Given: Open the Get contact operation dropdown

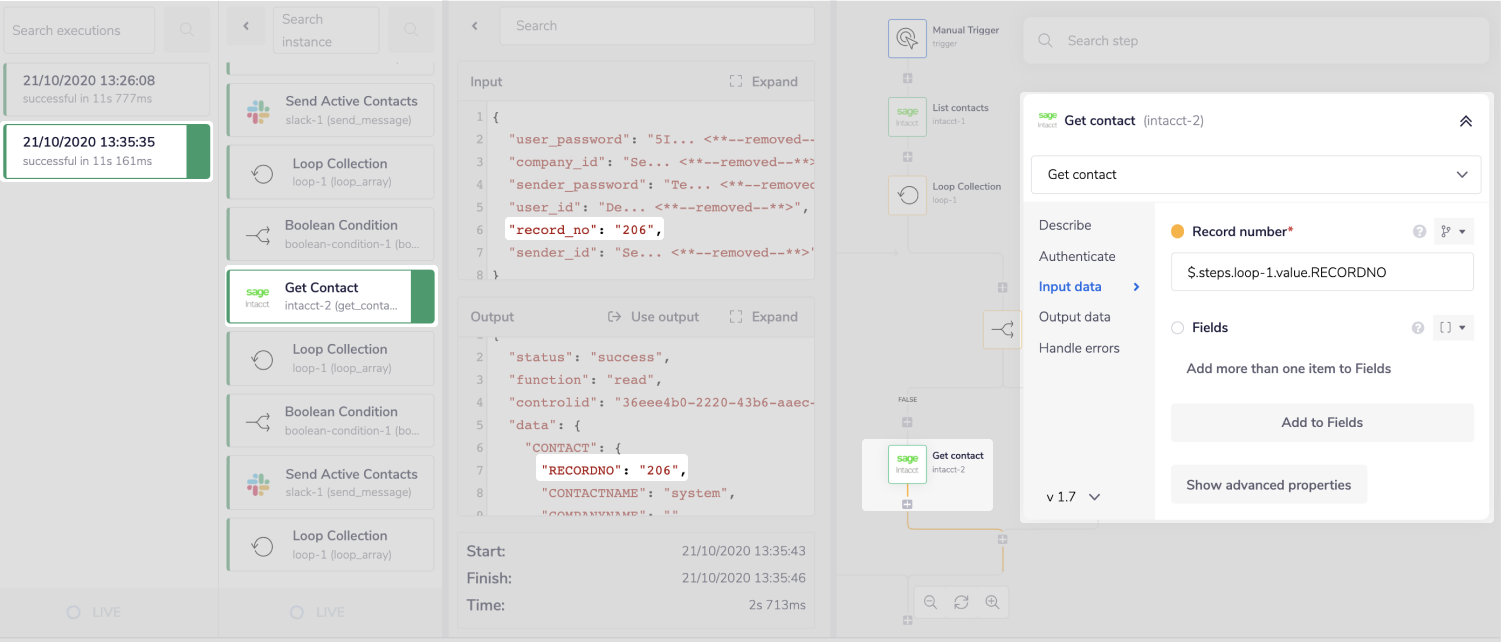Looking at the screenshot, I should [x=1256, y=174].
